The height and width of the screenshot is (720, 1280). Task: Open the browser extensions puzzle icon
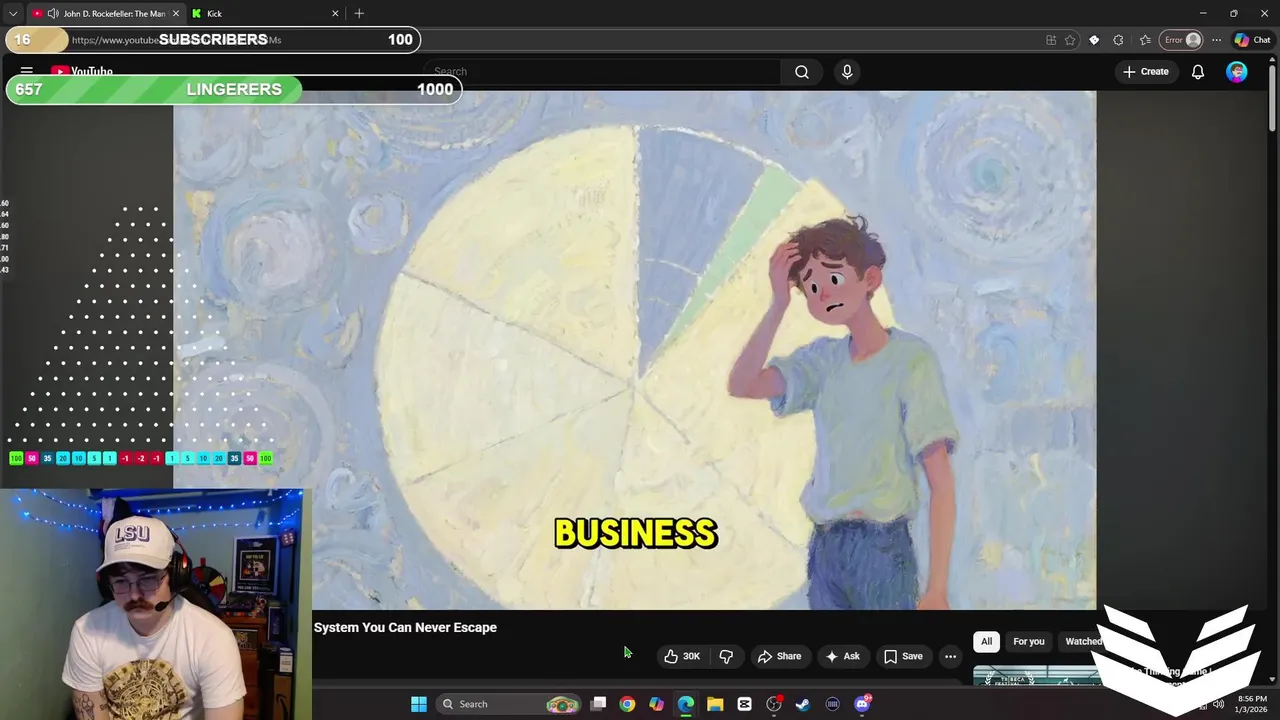pos(1118,40)
